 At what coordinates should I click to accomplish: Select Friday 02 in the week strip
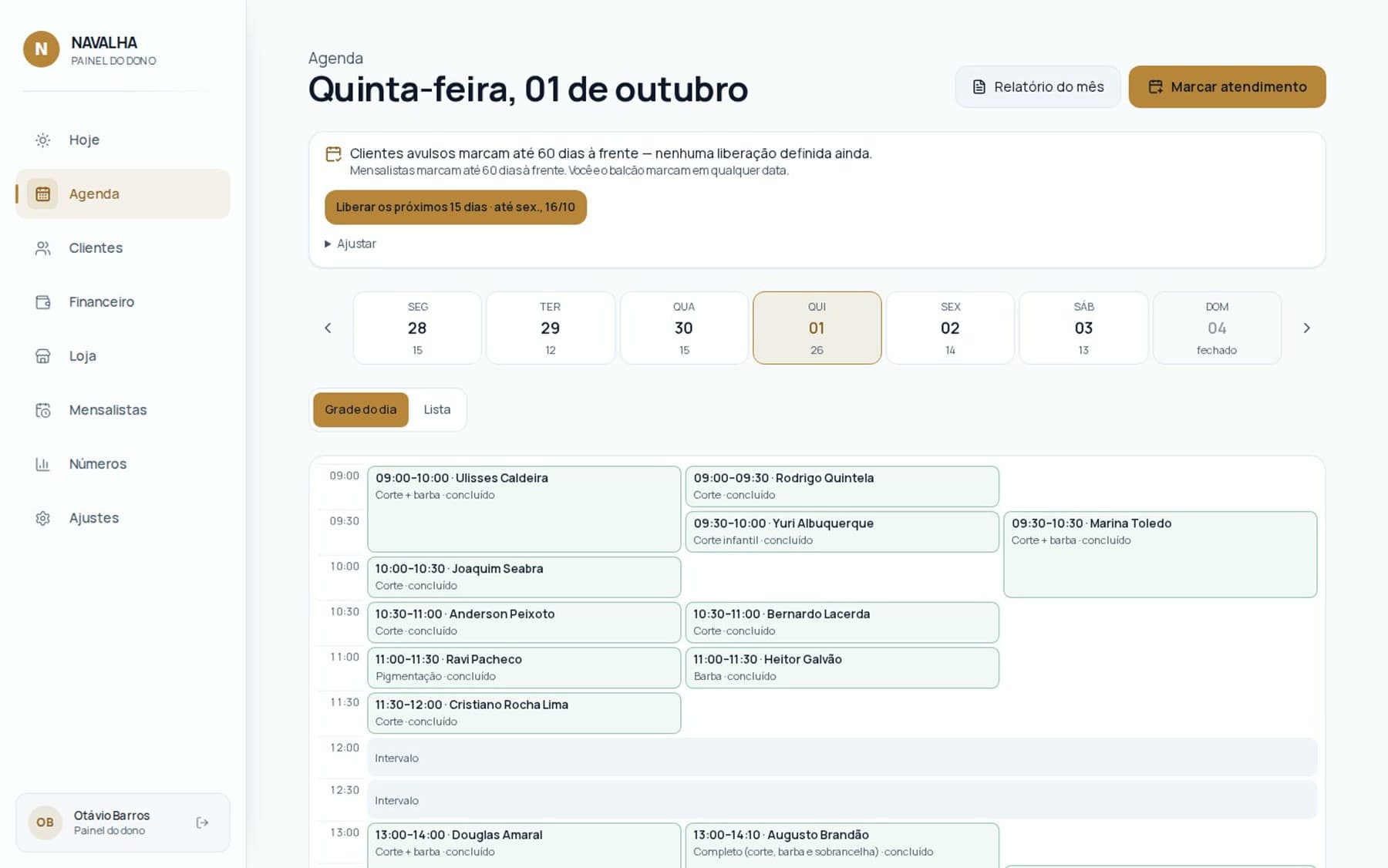tap(950, 328)
